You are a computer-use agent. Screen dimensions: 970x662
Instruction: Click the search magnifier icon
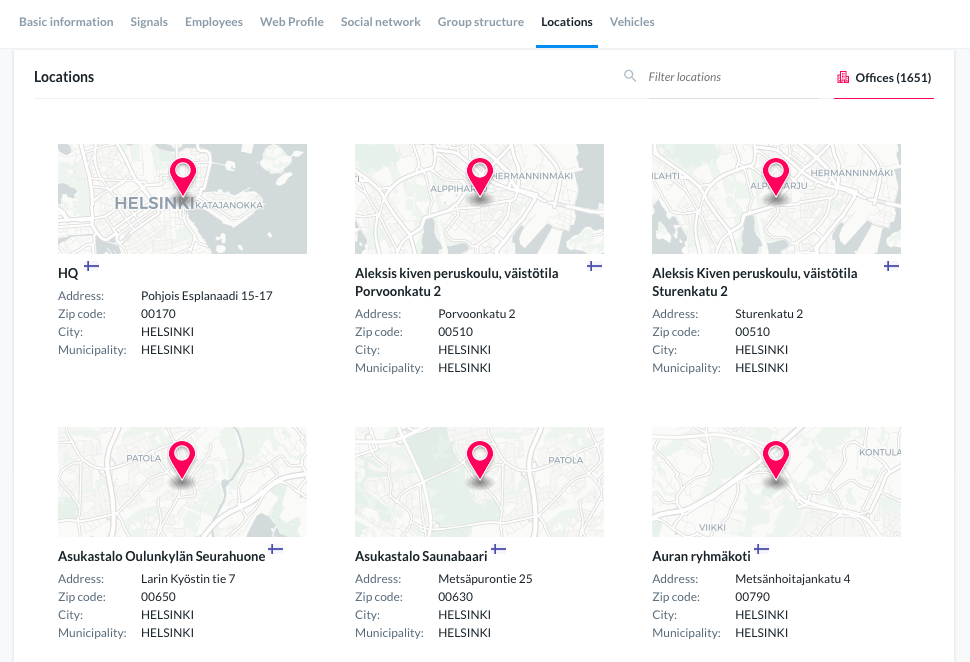pyautogui.click(x=630, y=76)
